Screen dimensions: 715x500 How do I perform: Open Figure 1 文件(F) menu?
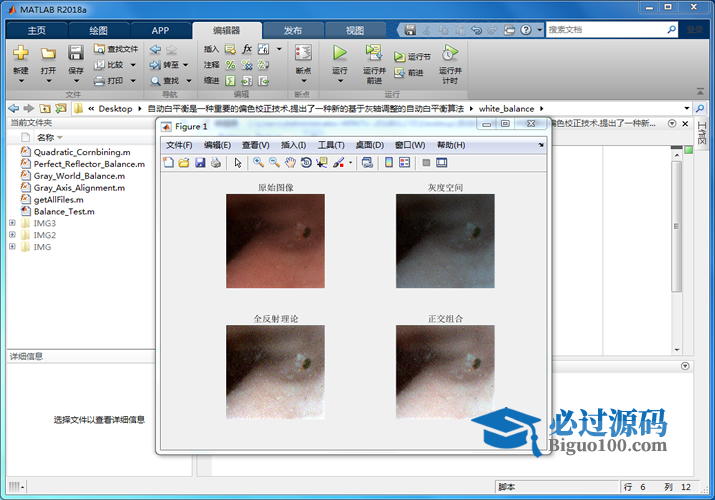click(x=179, y=145)
